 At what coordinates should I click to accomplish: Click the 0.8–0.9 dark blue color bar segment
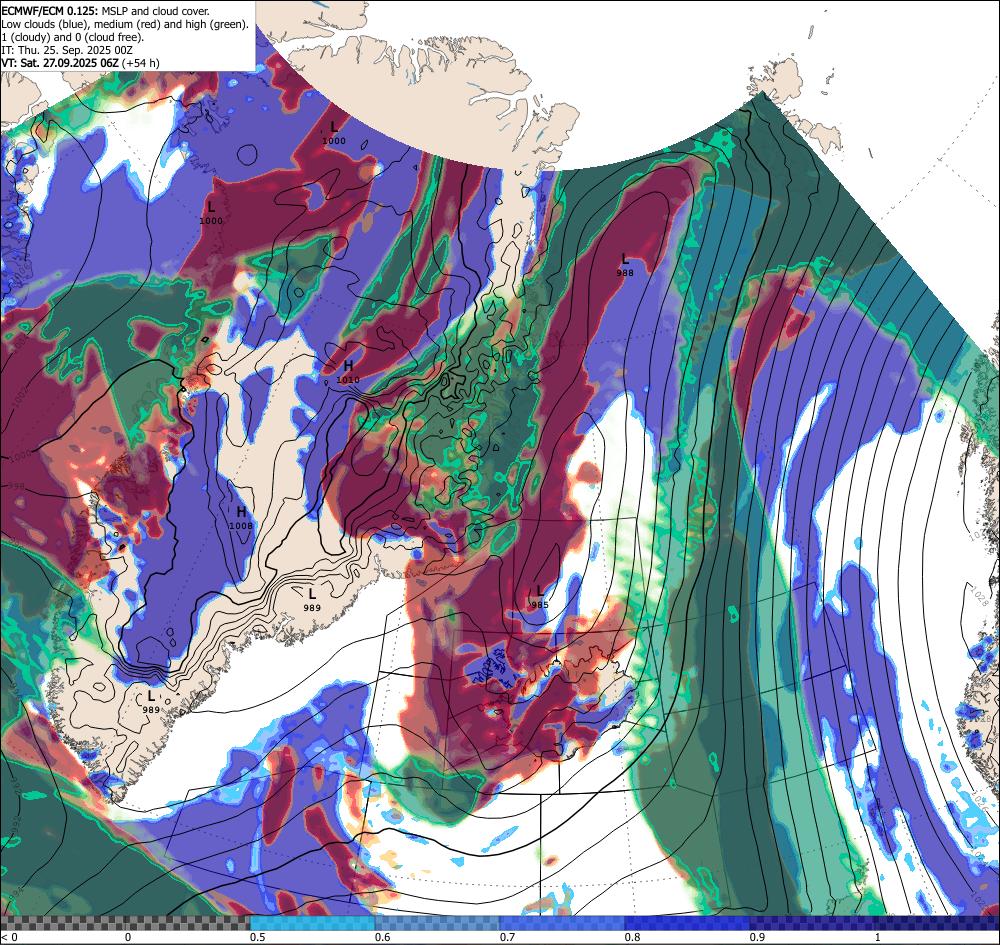coord(688,923)
